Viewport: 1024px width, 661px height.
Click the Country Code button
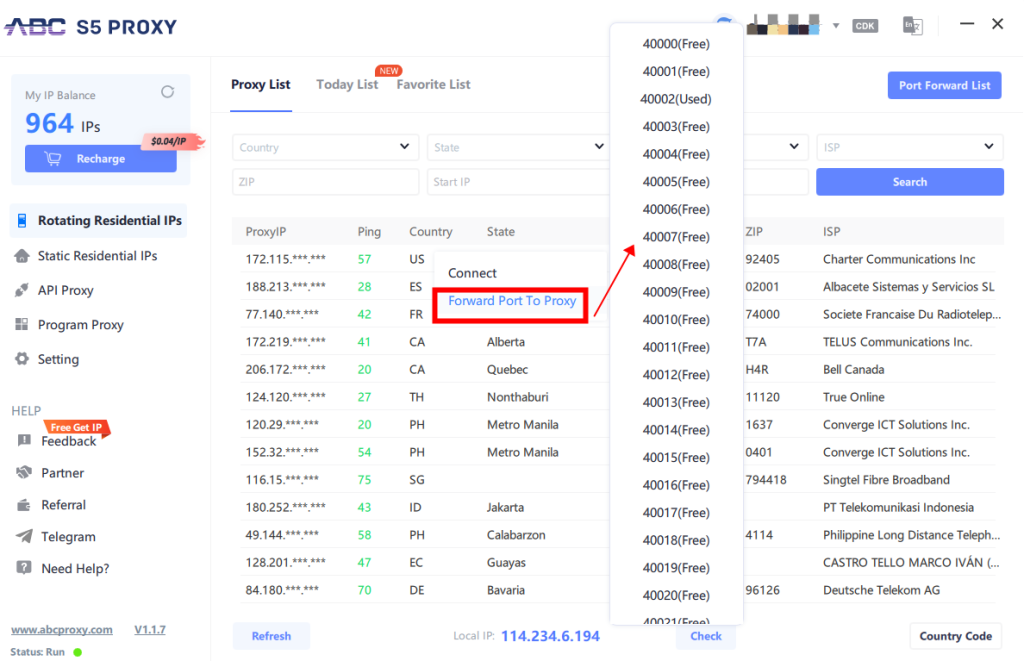[955, 636]
